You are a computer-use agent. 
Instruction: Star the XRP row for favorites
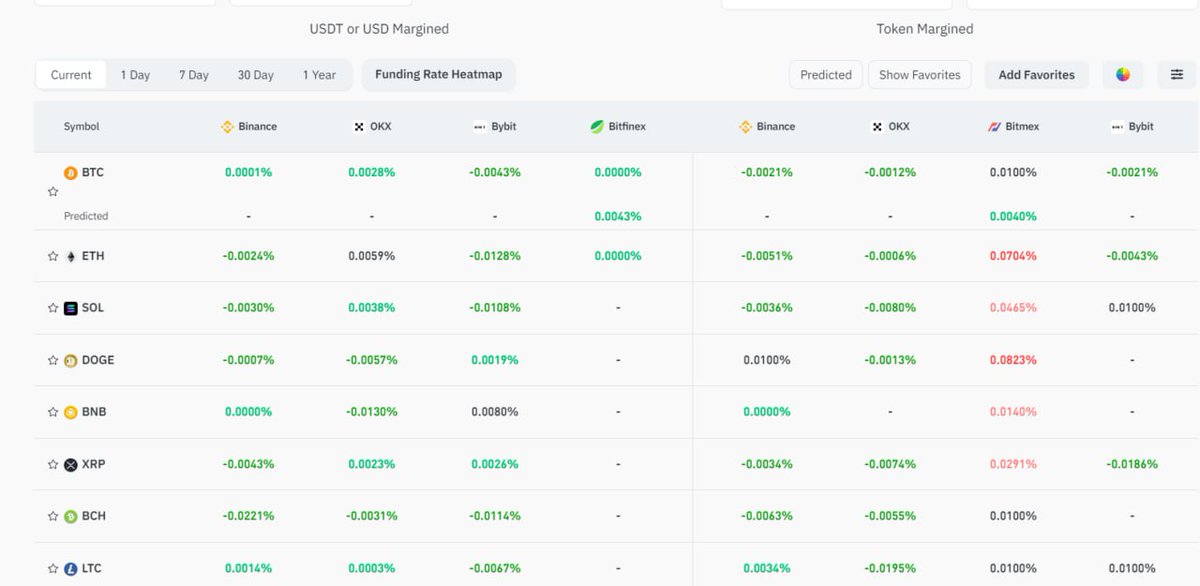(x=52, y=463)
